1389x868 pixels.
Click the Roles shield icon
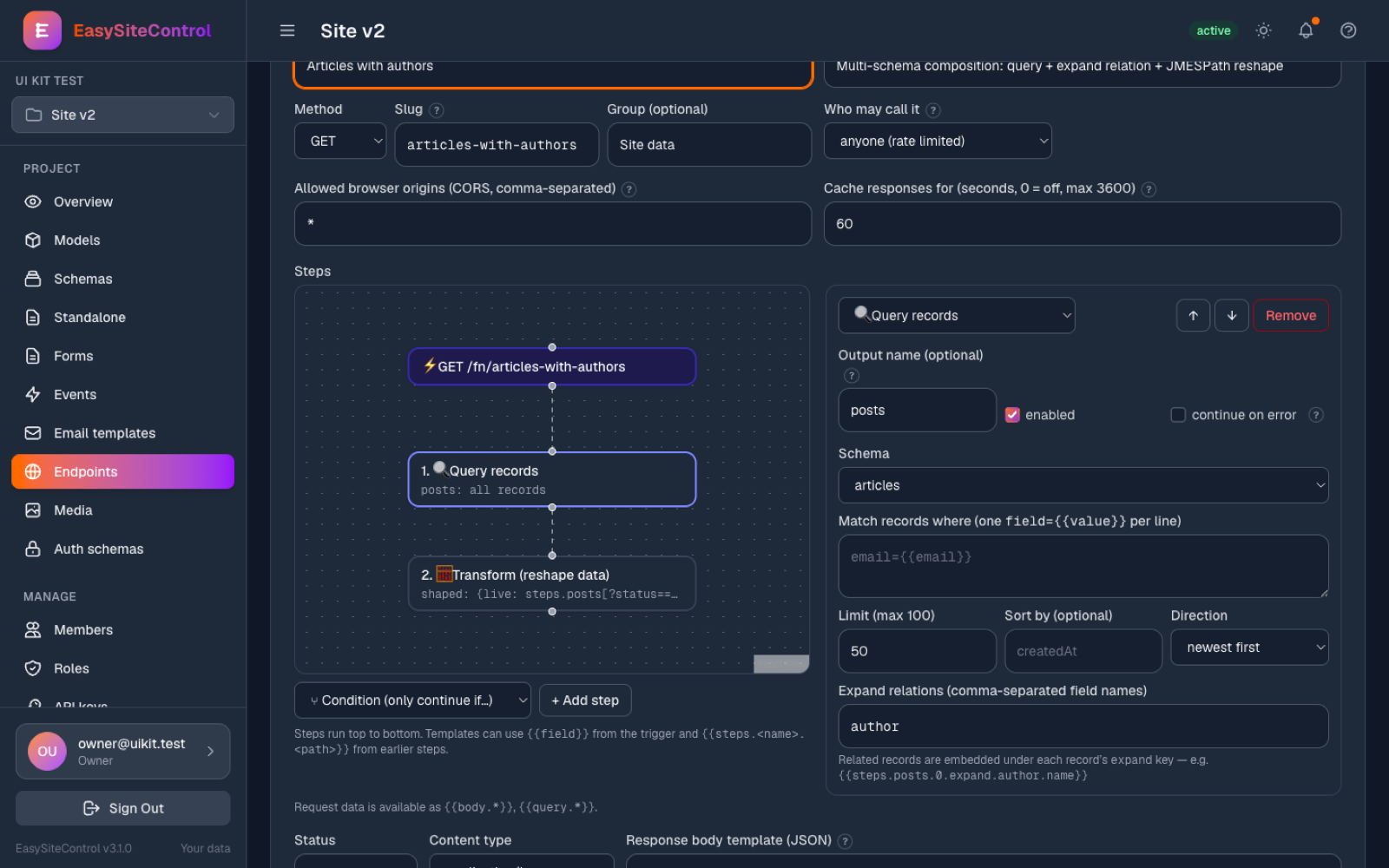(x=33, y=668)
